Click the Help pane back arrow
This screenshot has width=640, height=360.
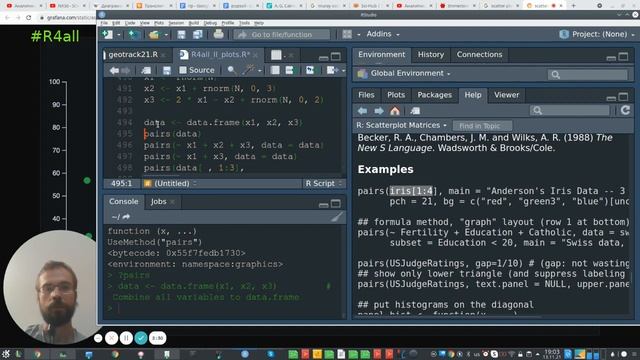tap(362, 111)
